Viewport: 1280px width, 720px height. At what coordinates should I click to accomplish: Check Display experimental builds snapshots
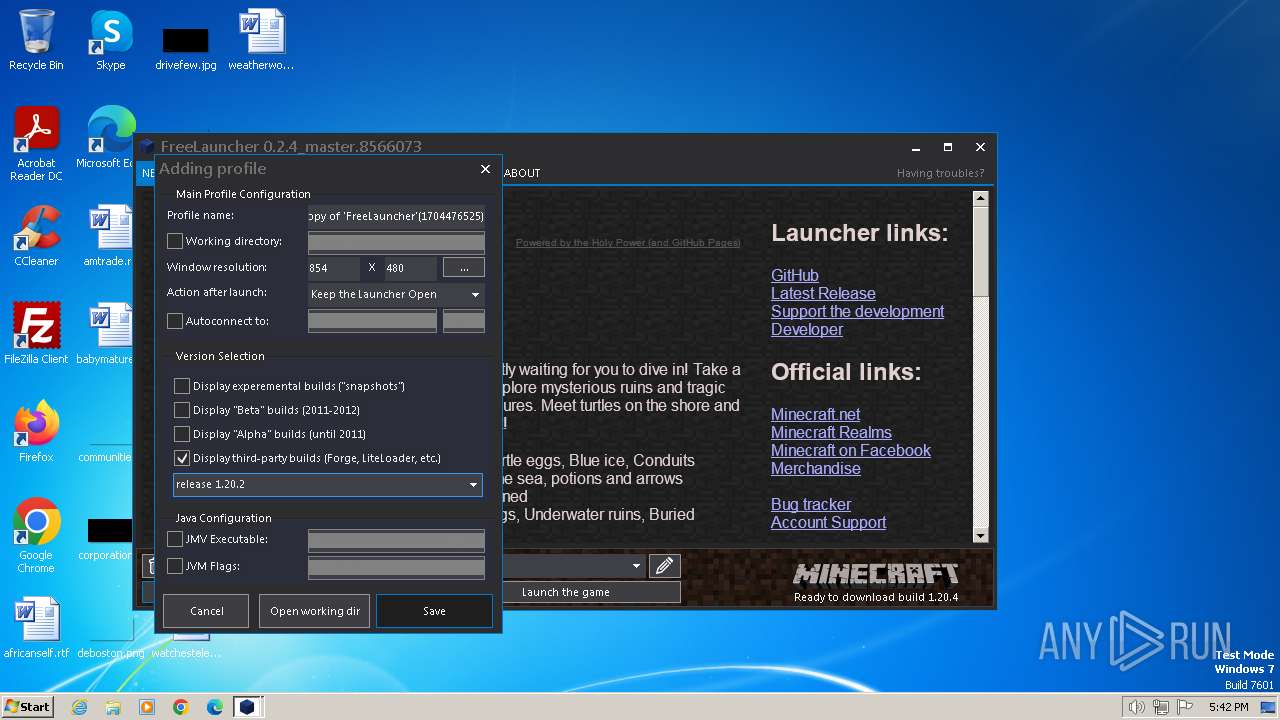pos(182,386)
